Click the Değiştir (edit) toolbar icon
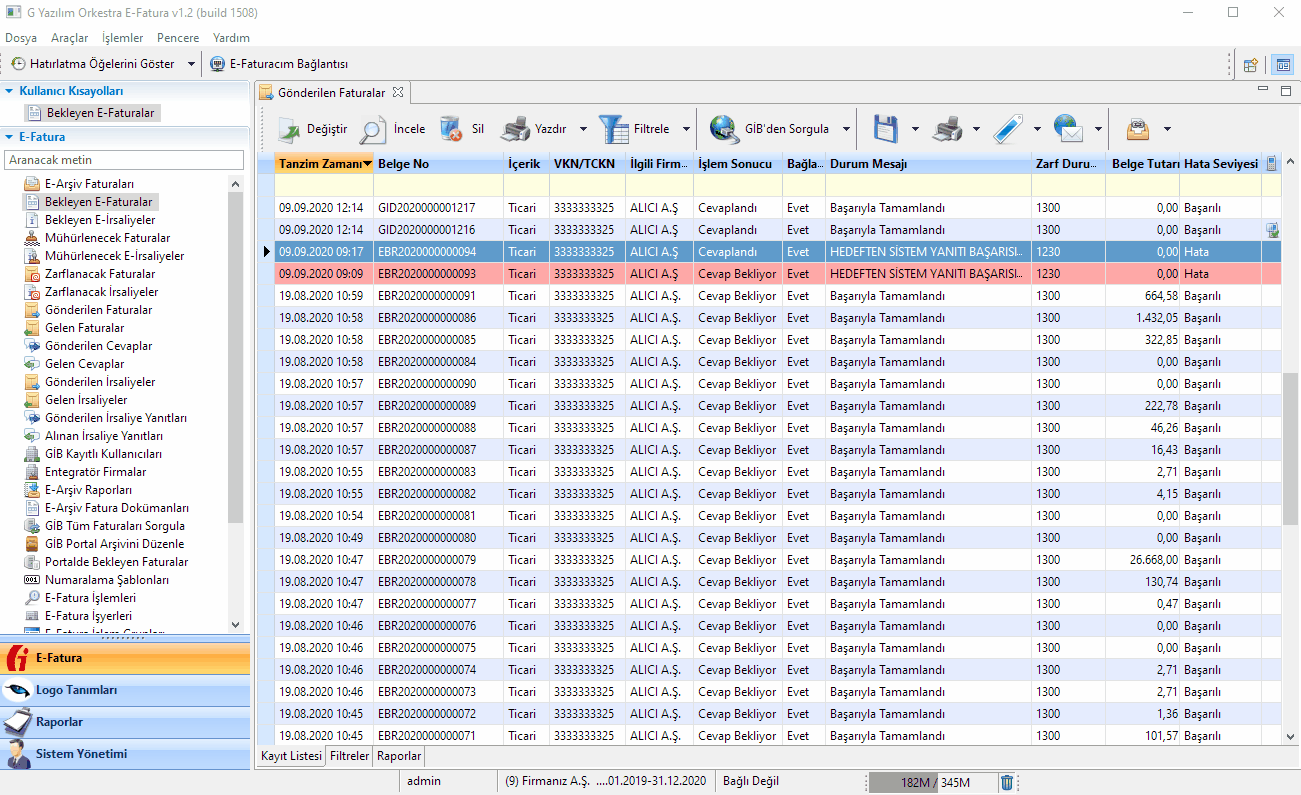This screenshot has height=795, width=1301. click(x=290, y=129)
